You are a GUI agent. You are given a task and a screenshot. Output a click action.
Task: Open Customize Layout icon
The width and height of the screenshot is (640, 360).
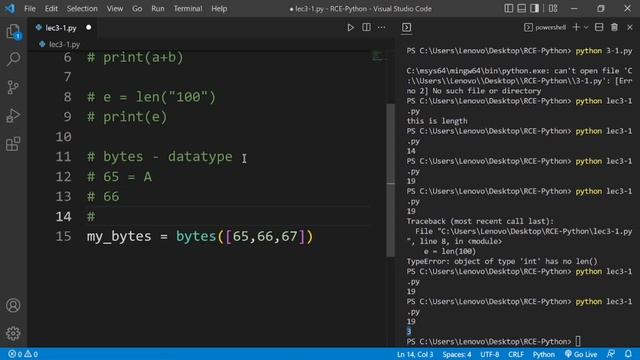point(553,8)
